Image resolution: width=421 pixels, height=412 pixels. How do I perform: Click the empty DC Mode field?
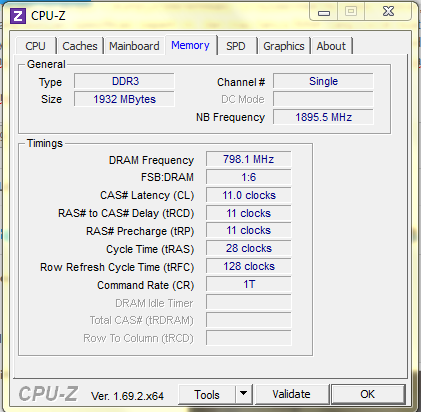tap(323, 99)
